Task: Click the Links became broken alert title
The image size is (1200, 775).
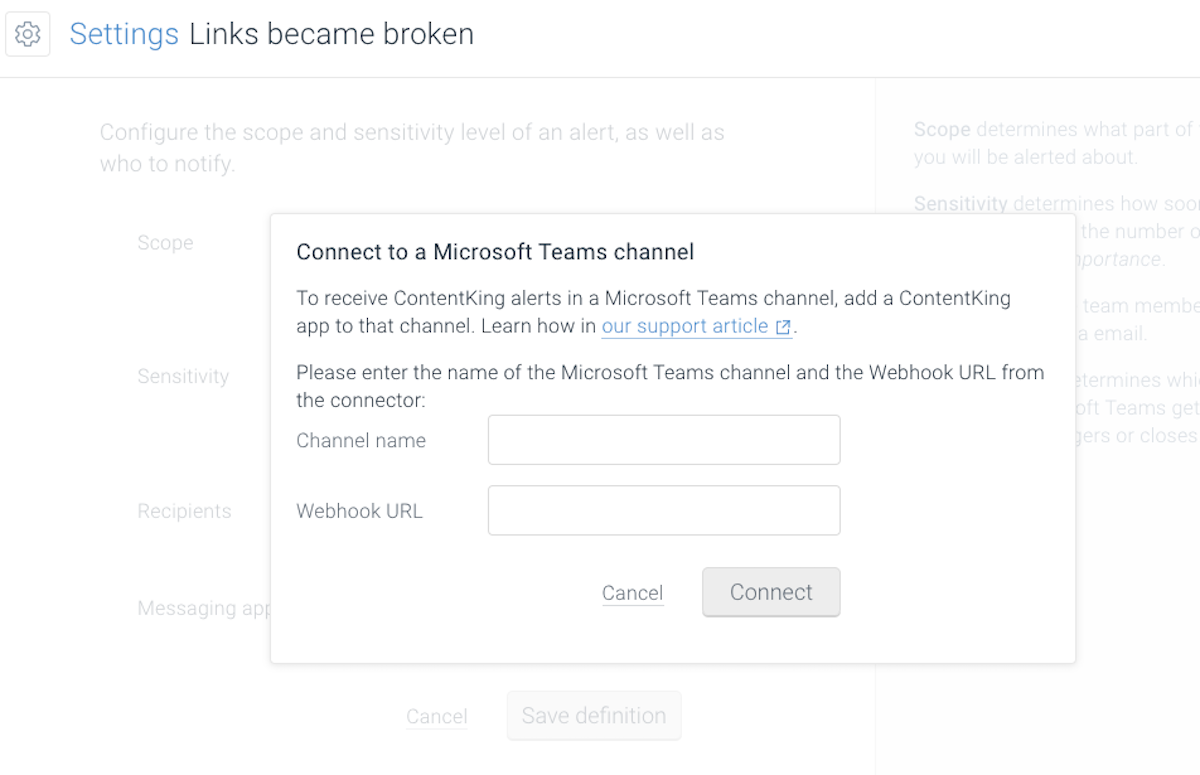Action: tap(329, 33)
